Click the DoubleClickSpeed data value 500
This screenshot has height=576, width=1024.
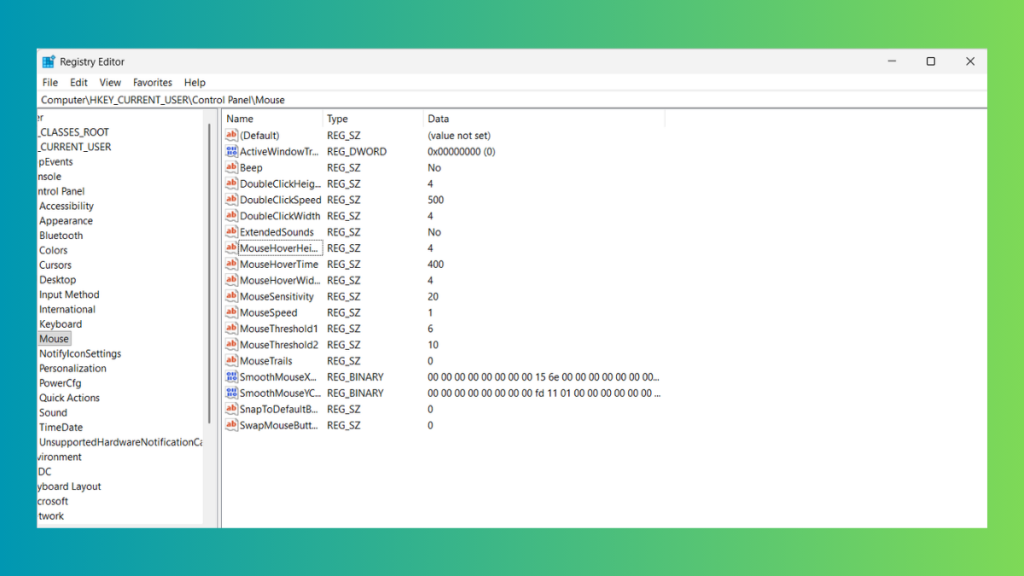[436, 200]
